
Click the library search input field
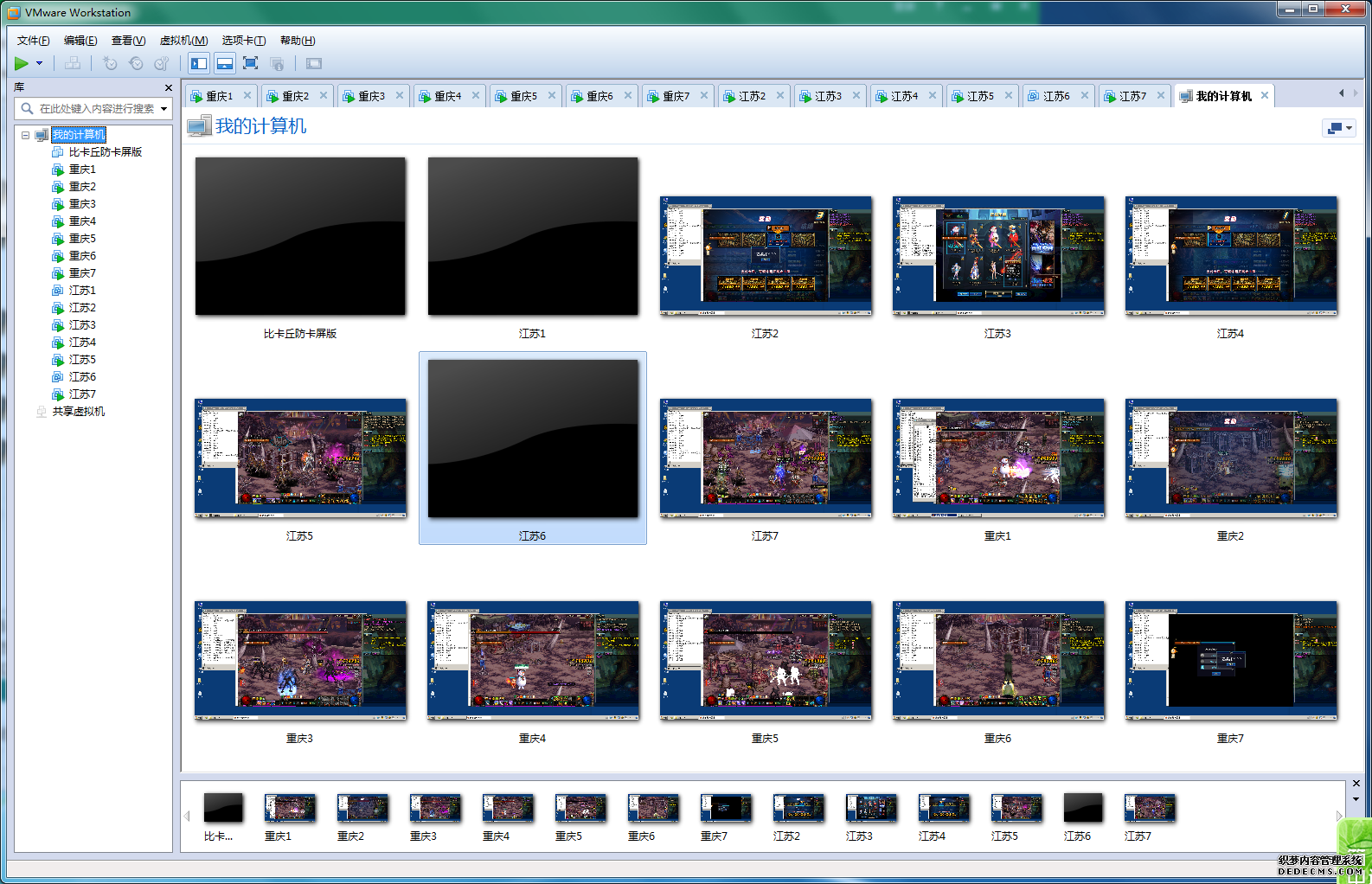click(95, 108)
